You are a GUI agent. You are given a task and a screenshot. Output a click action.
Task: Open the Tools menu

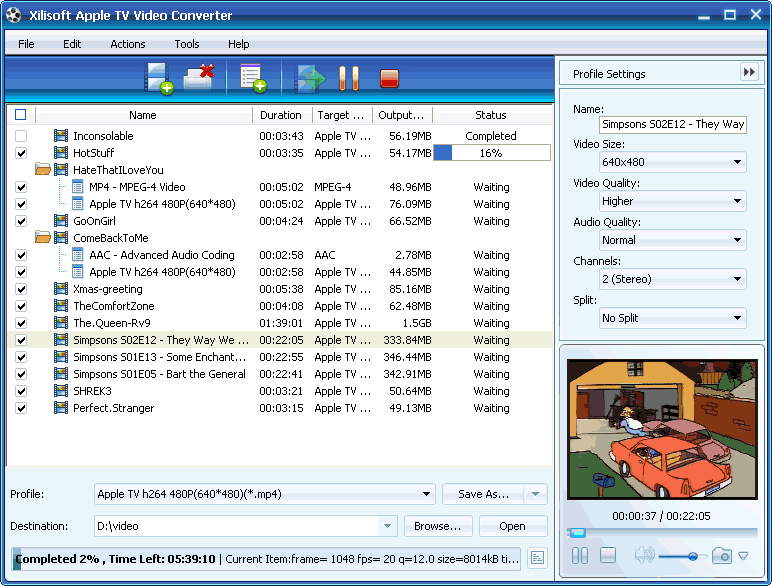(x=186, y=44)
